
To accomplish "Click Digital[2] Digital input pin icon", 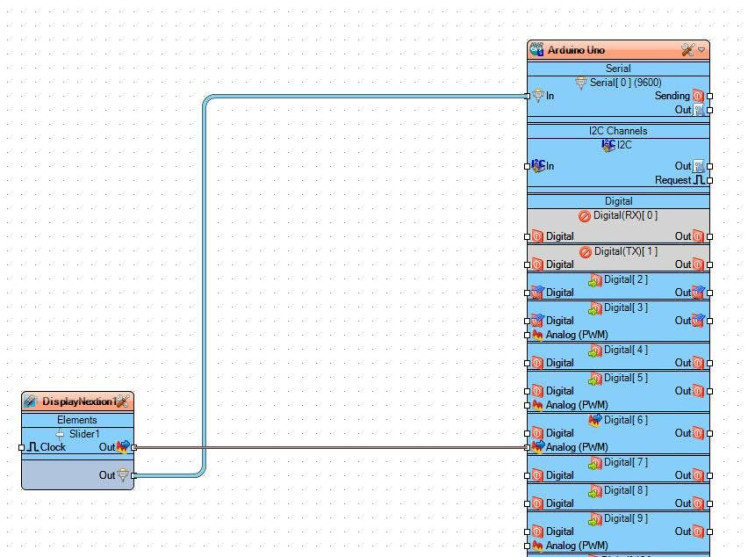I will pos(538,292).
